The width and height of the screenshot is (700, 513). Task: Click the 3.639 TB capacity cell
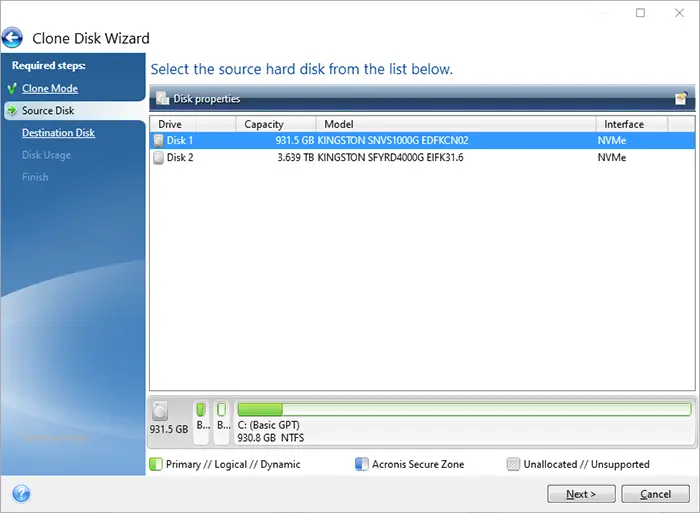(x=296, y=158)
